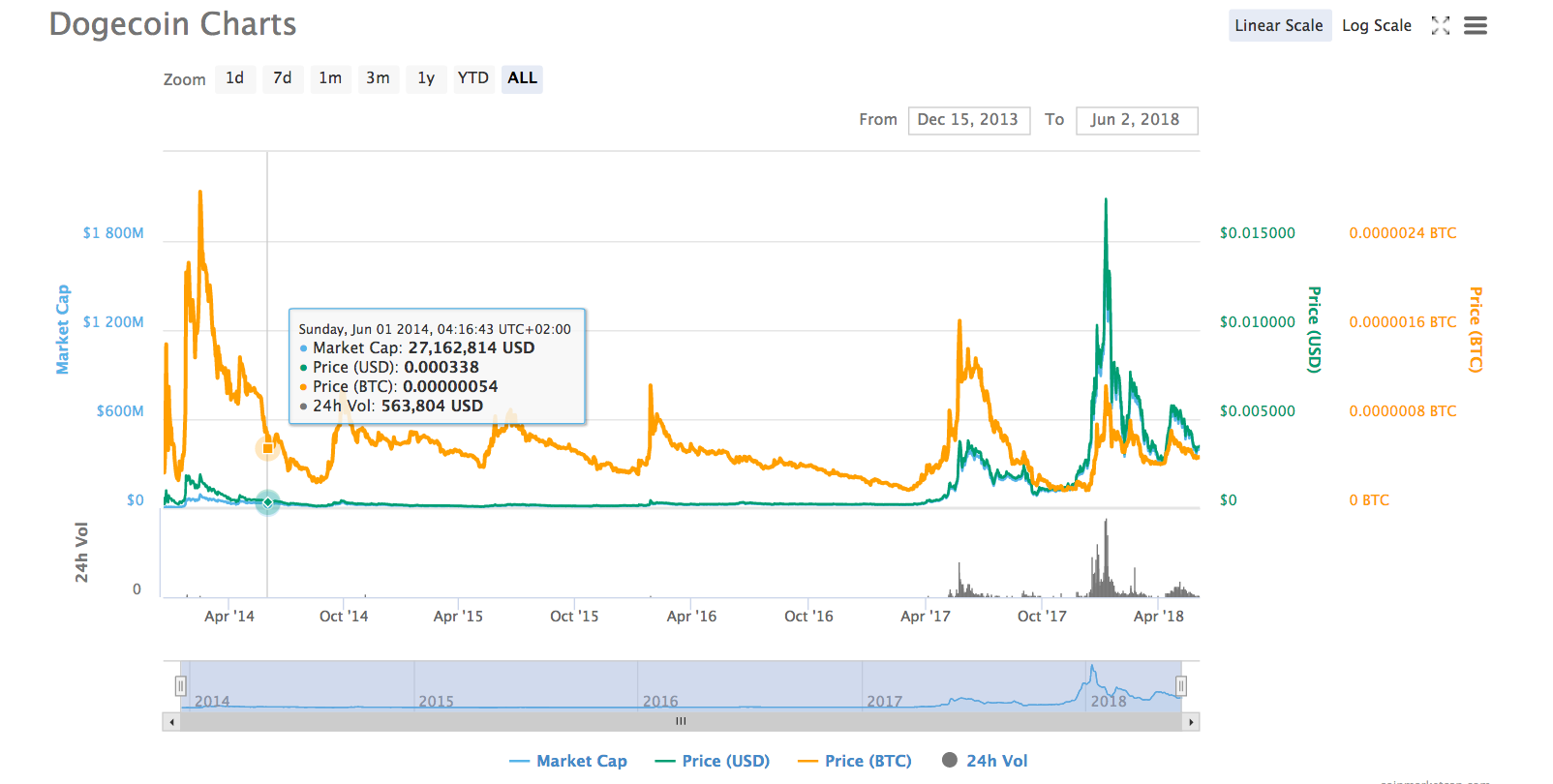Image resolution: width=1553 pixels, height=784 pixels.
Task: Click the navigator scrollbar left arrow
Action: [171, 722]
